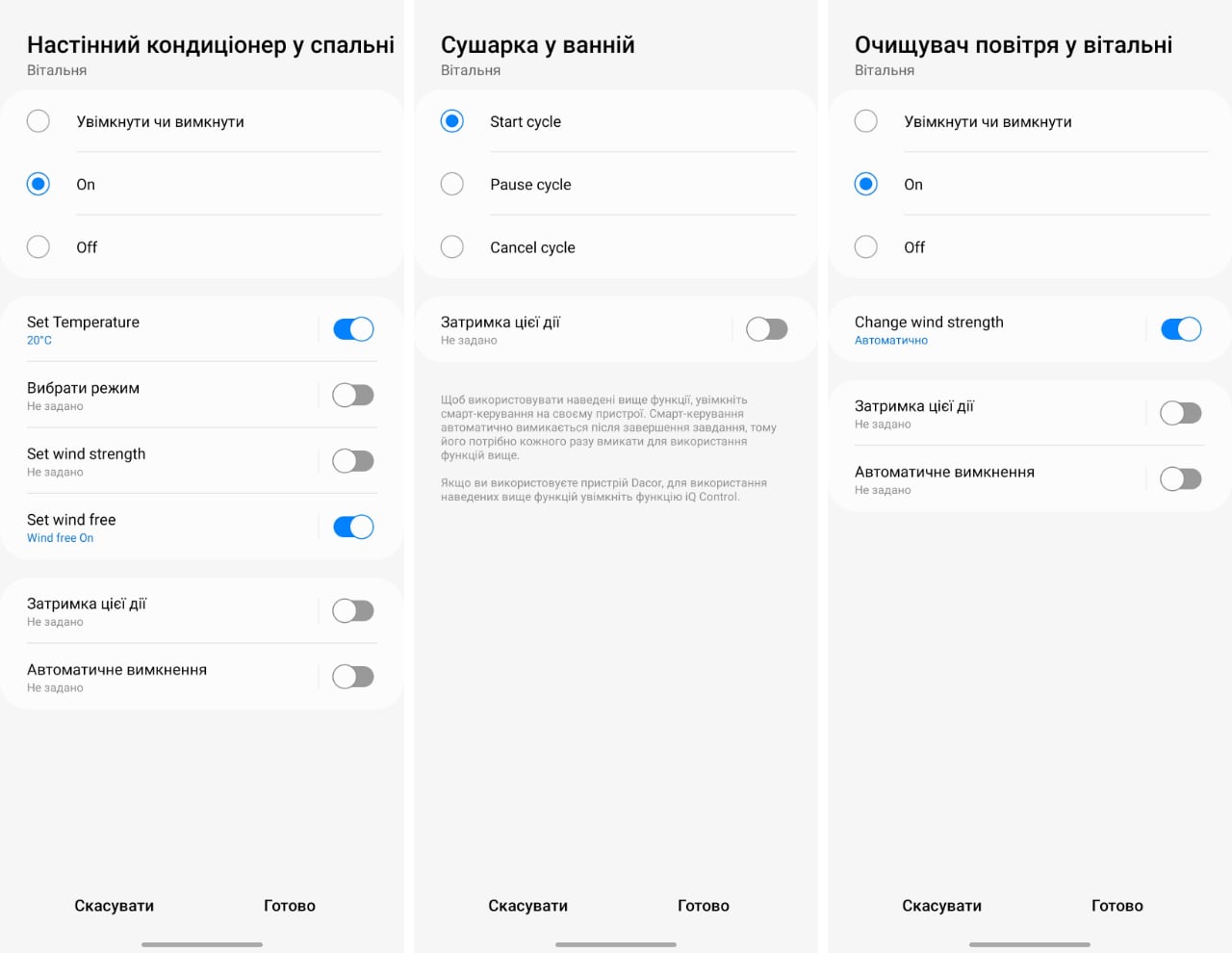Image resolution: width=1232 pixels, height=953 pixels.
Task: Turn off Set wind free toggle
Action: click(353, 527)
